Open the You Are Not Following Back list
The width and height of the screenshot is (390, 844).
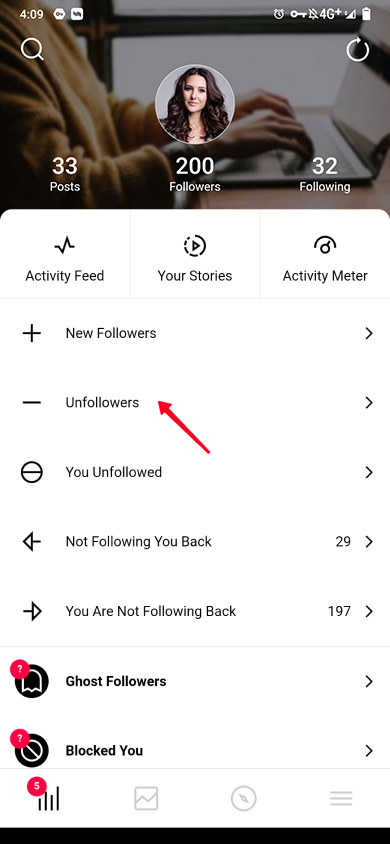pos(195,611)
